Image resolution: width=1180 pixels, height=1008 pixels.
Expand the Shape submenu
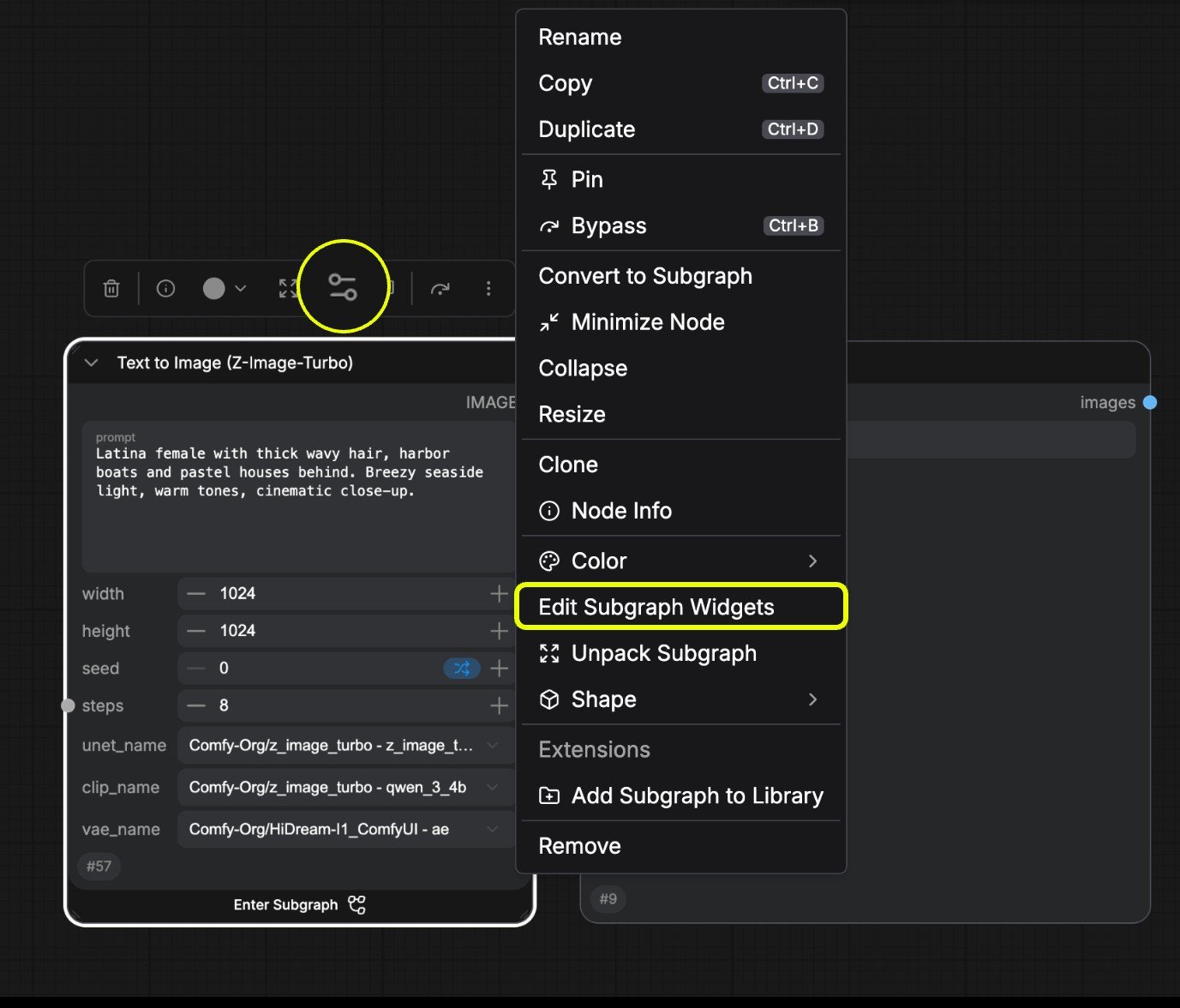pyautogui.click(x=681, y=699)
